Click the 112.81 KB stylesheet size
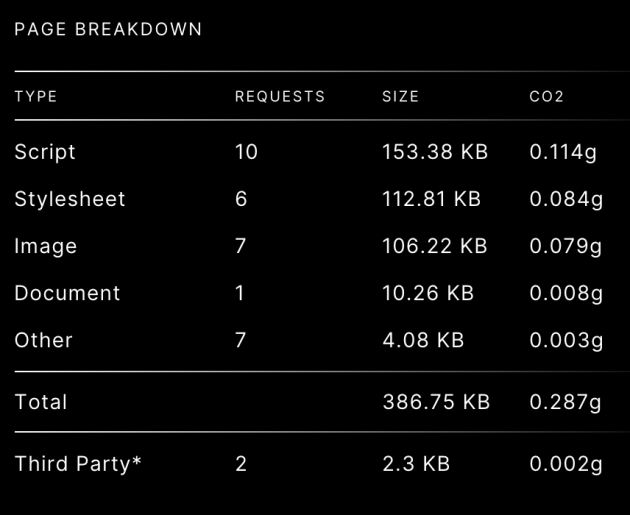This screenshot has width=630, height=515. (x=432, y=199)
